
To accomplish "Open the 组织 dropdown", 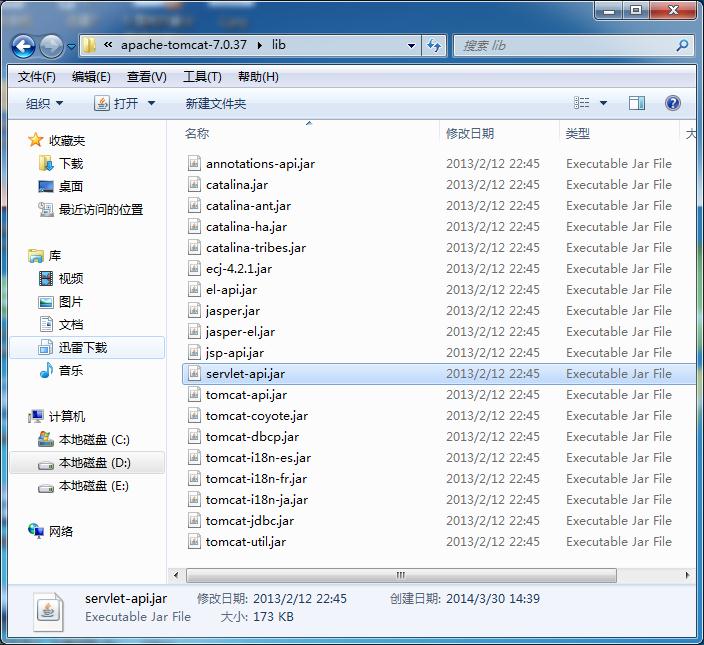I will coord(44,104).
